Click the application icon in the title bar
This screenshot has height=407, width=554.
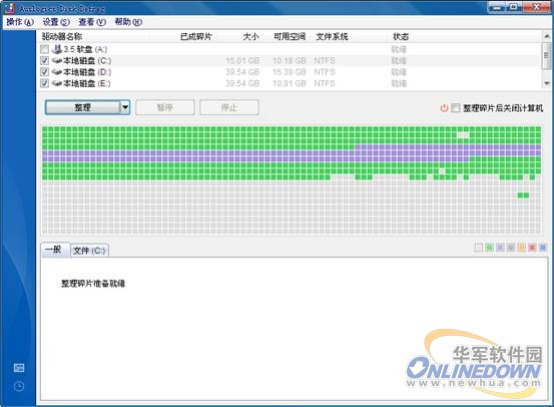pos(10,7)
